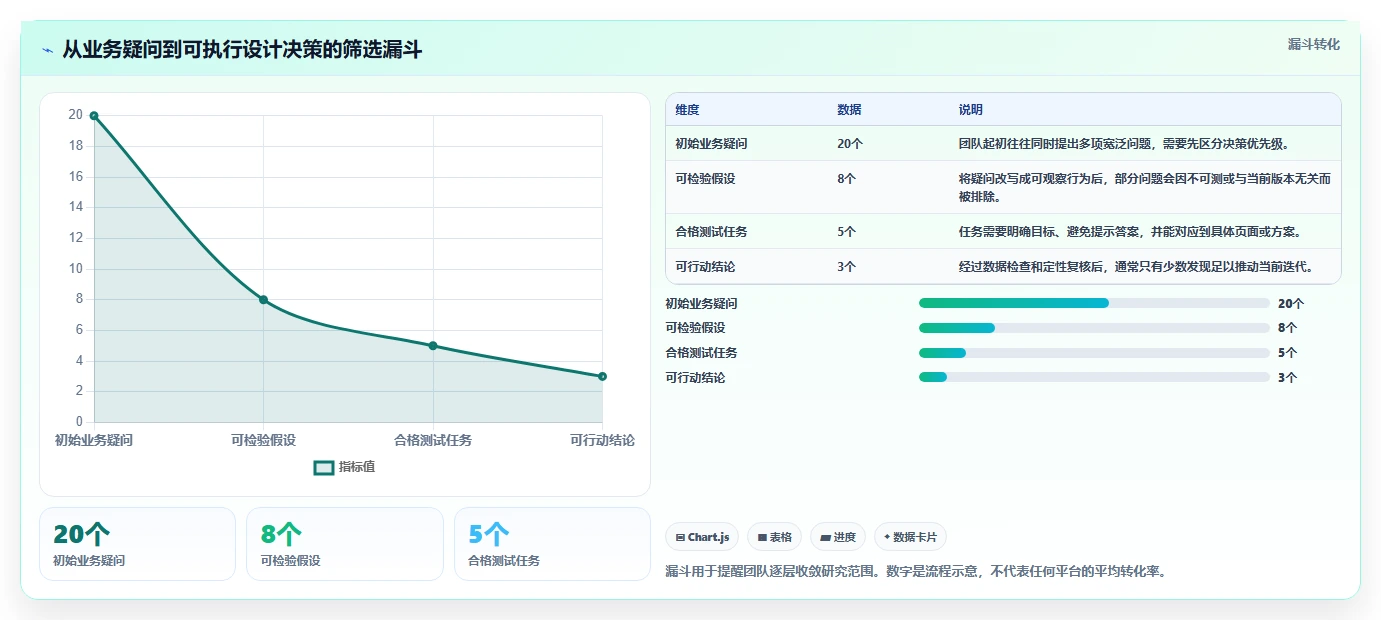
Task: Click the footnote starting with 漏斗用于提醒团队
Action: tap(916, 572)
